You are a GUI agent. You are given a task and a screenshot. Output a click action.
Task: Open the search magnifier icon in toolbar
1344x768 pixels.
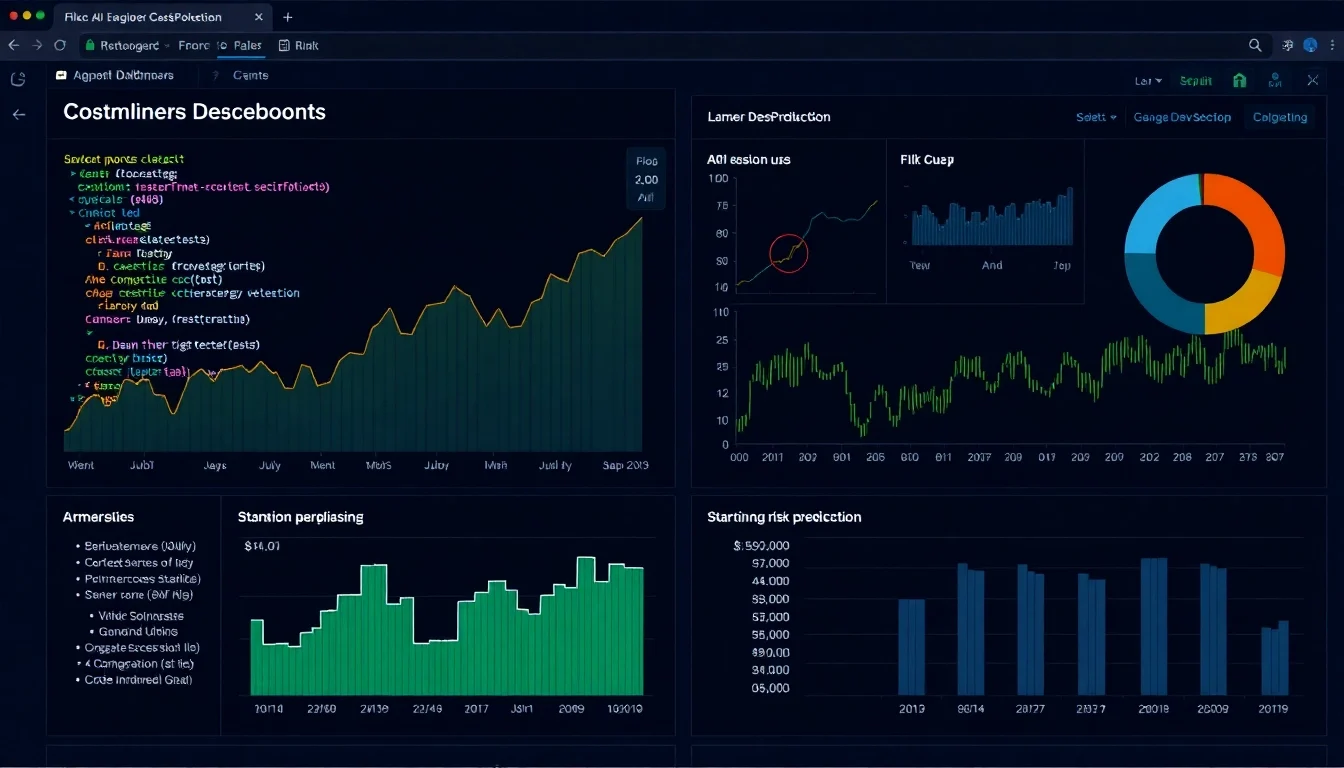point(1255,45)
